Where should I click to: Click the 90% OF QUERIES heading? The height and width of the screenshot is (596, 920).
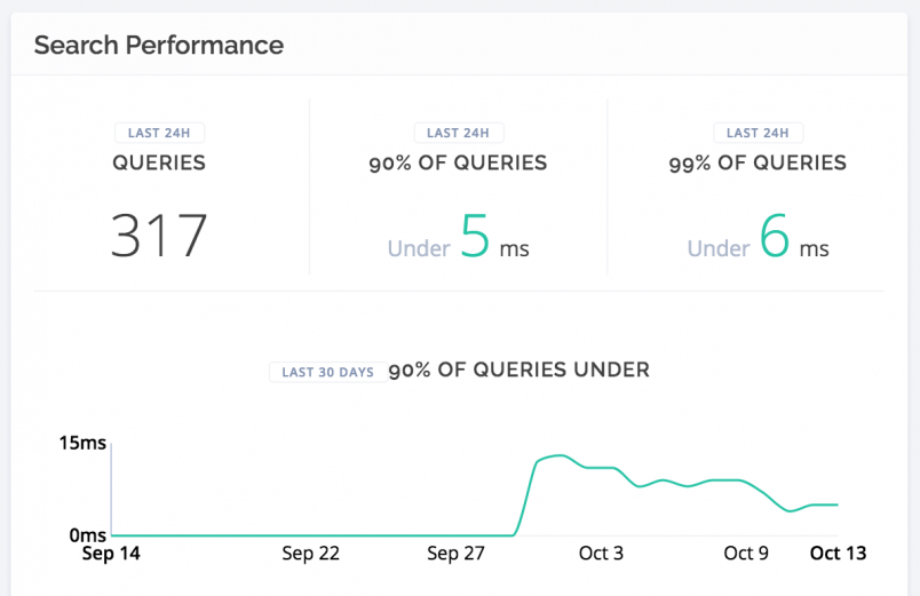click(x=458, y=162)
